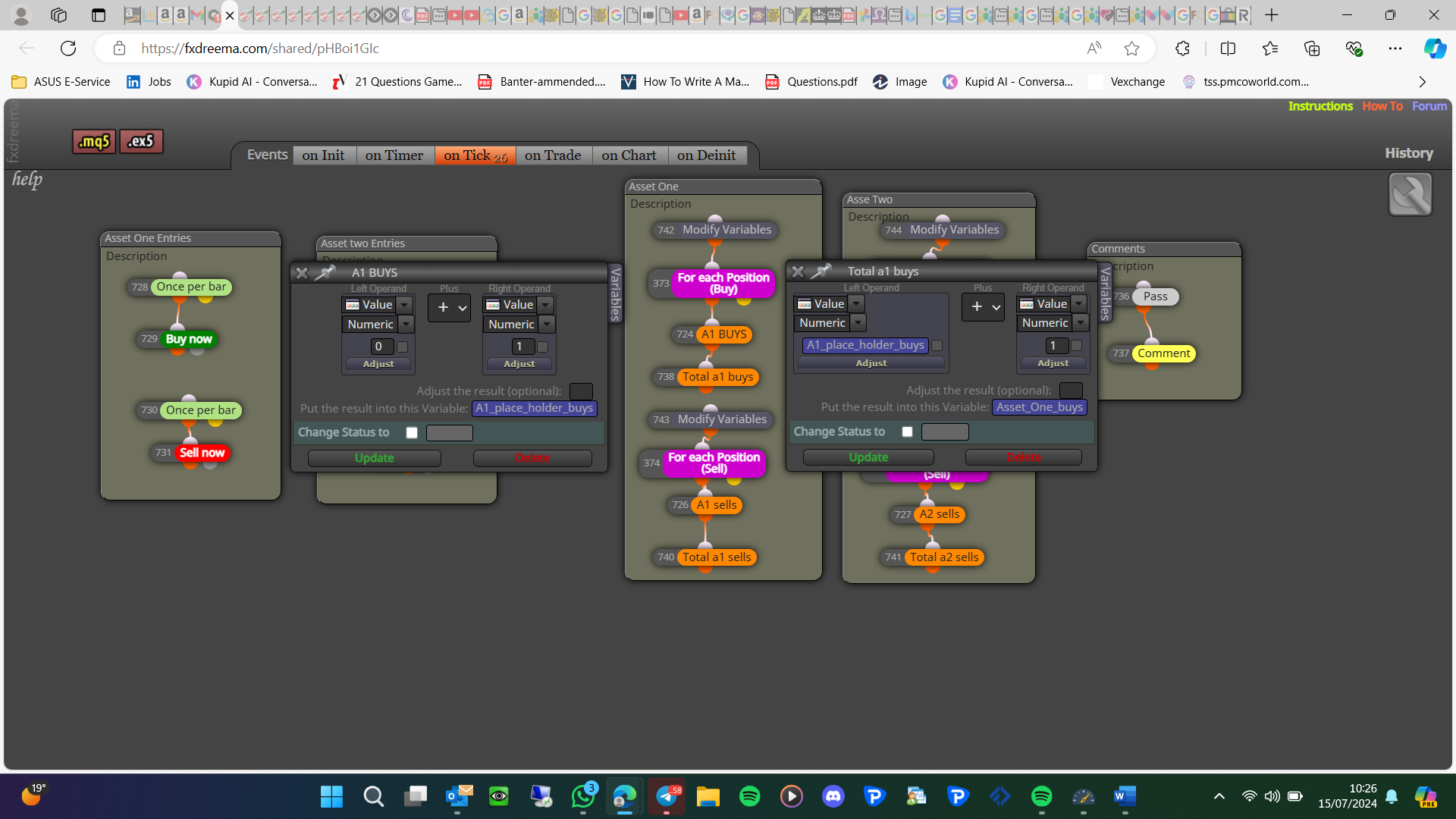Click Update in the A1 BUYS panel
The width and height of the screenshot is (1456, 819).
click(x=375, y=458)
